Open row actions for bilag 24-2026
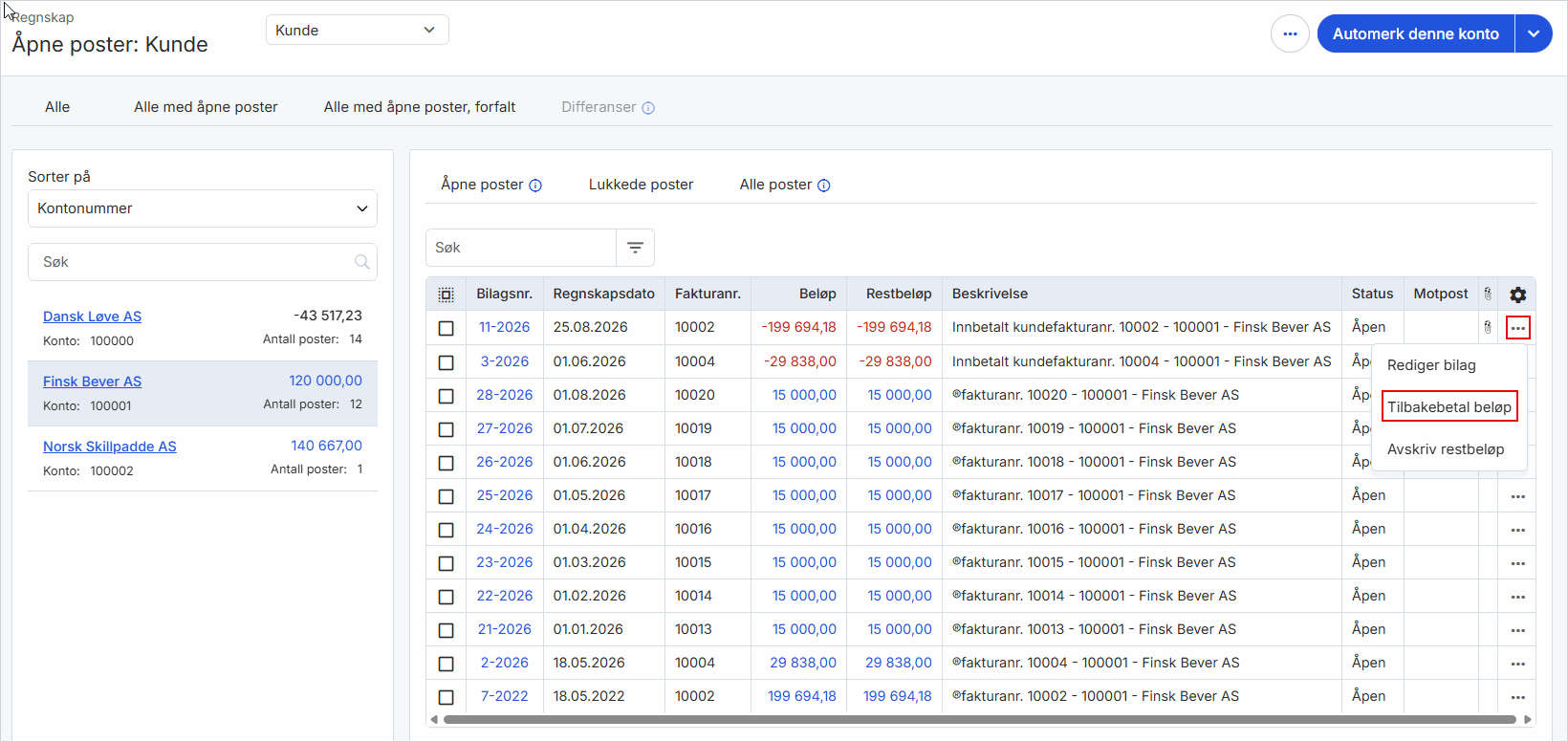Image resolution: width=1568 pixels, height=742 pixels. coord(1517,530)
